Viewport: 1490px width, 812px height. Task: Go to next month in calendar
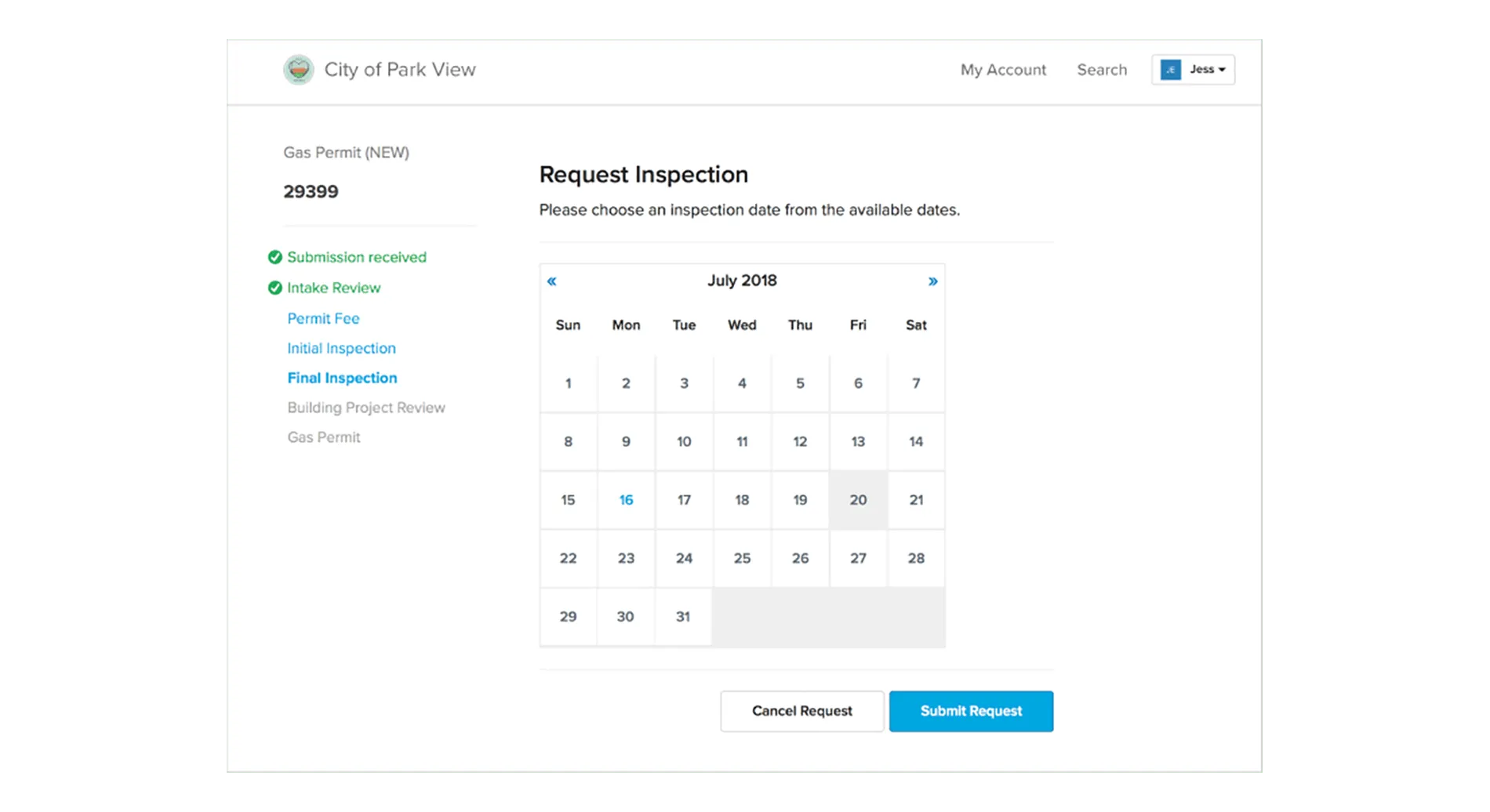pyautogui.click(x=932, y=281)
